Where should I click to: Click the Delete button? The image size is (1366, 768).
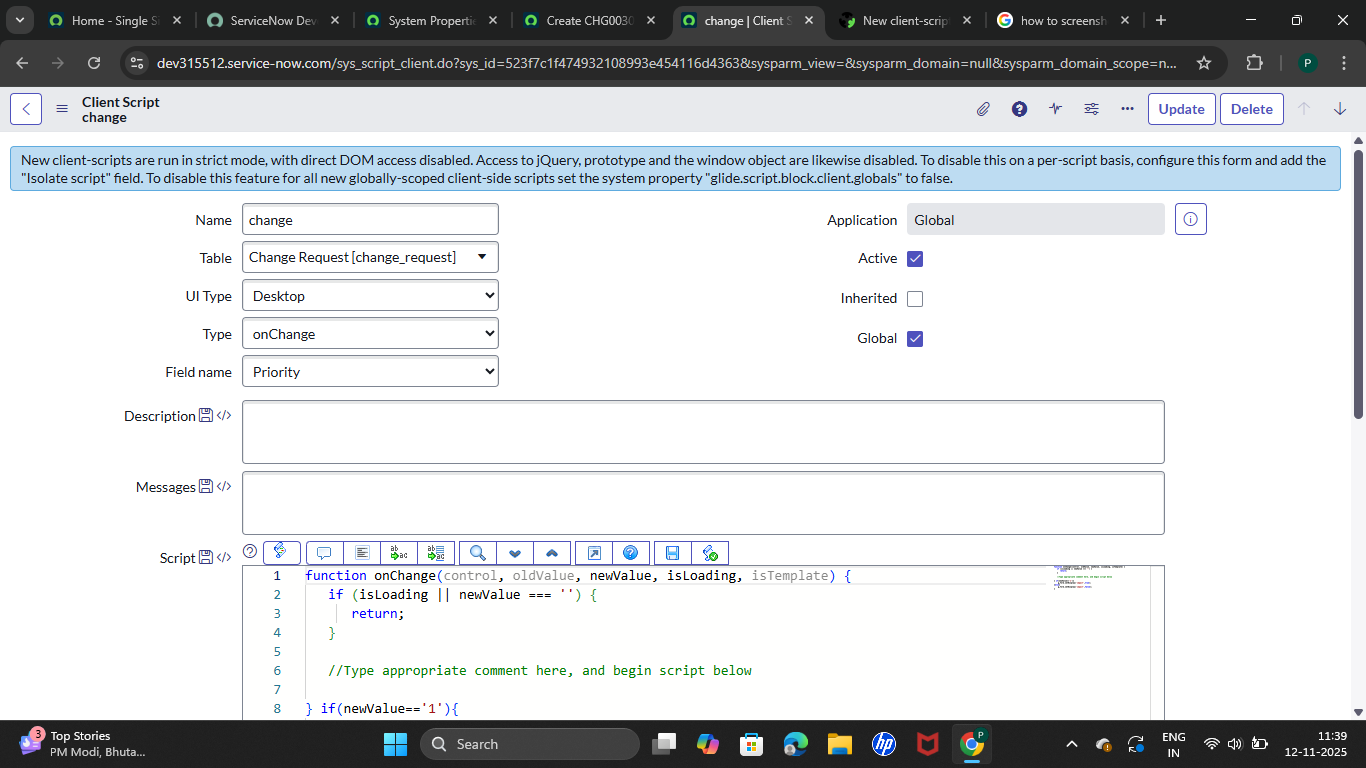pos(1251,109)
